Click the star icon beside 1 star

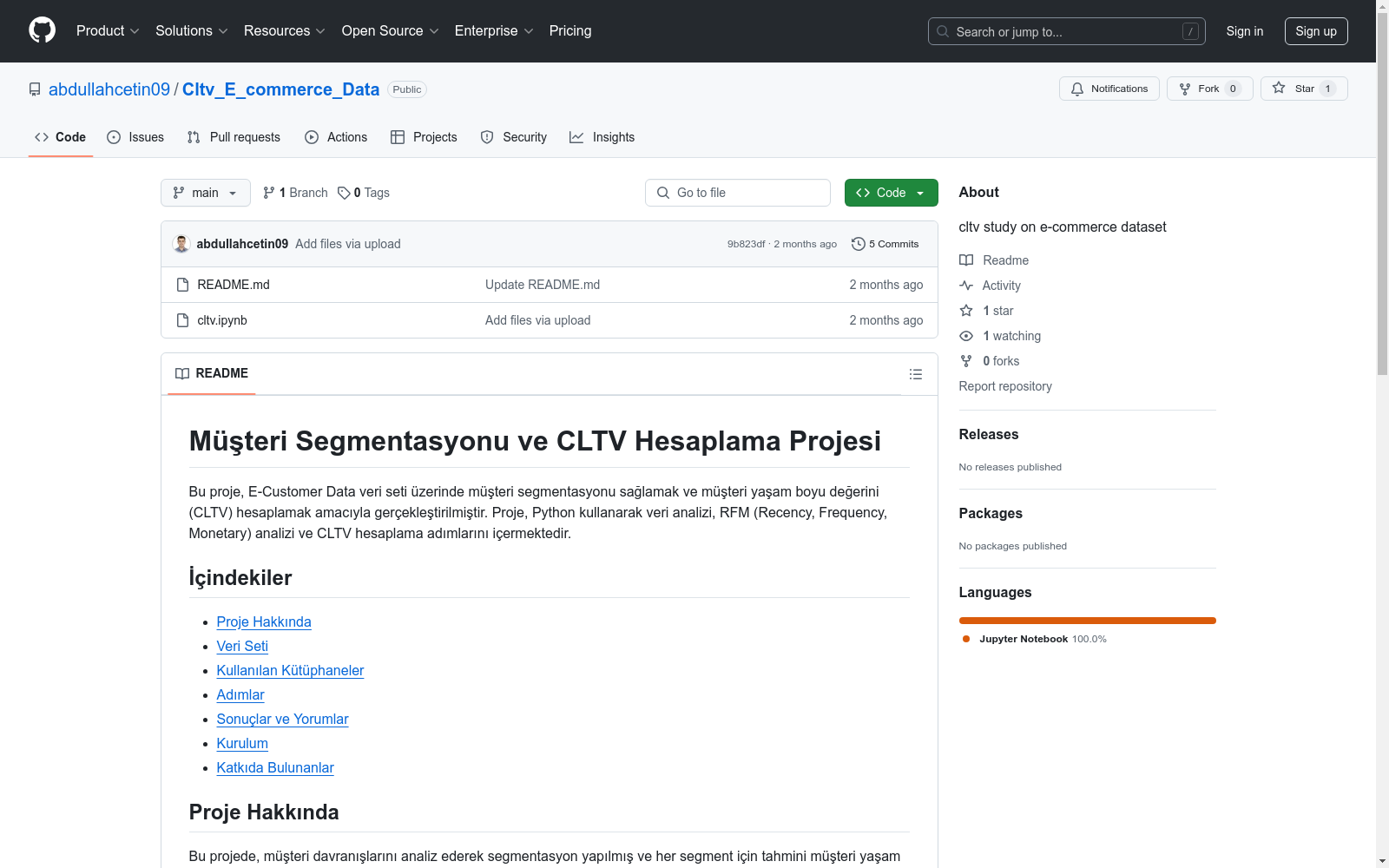[966, 311]
